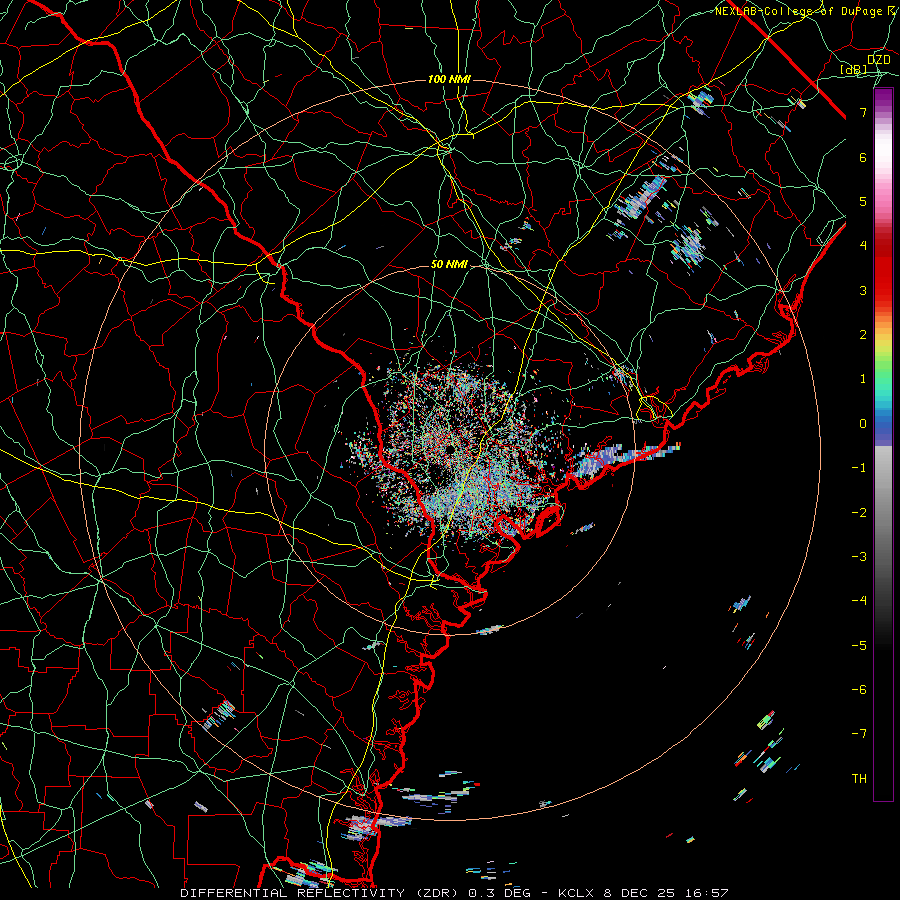Screen dimensions: 900x900
Task: Click the -7 dB value on the scale
Action: coord(859,734)
